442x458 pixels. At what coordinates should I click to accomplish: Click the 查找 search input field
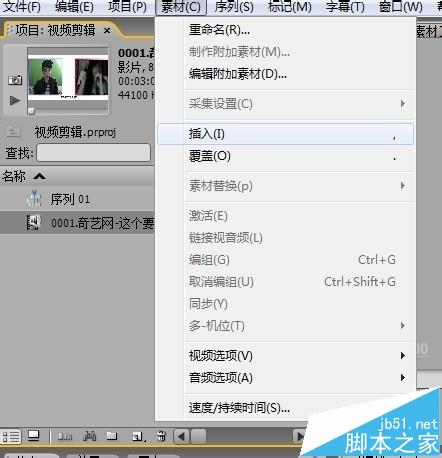93,153
